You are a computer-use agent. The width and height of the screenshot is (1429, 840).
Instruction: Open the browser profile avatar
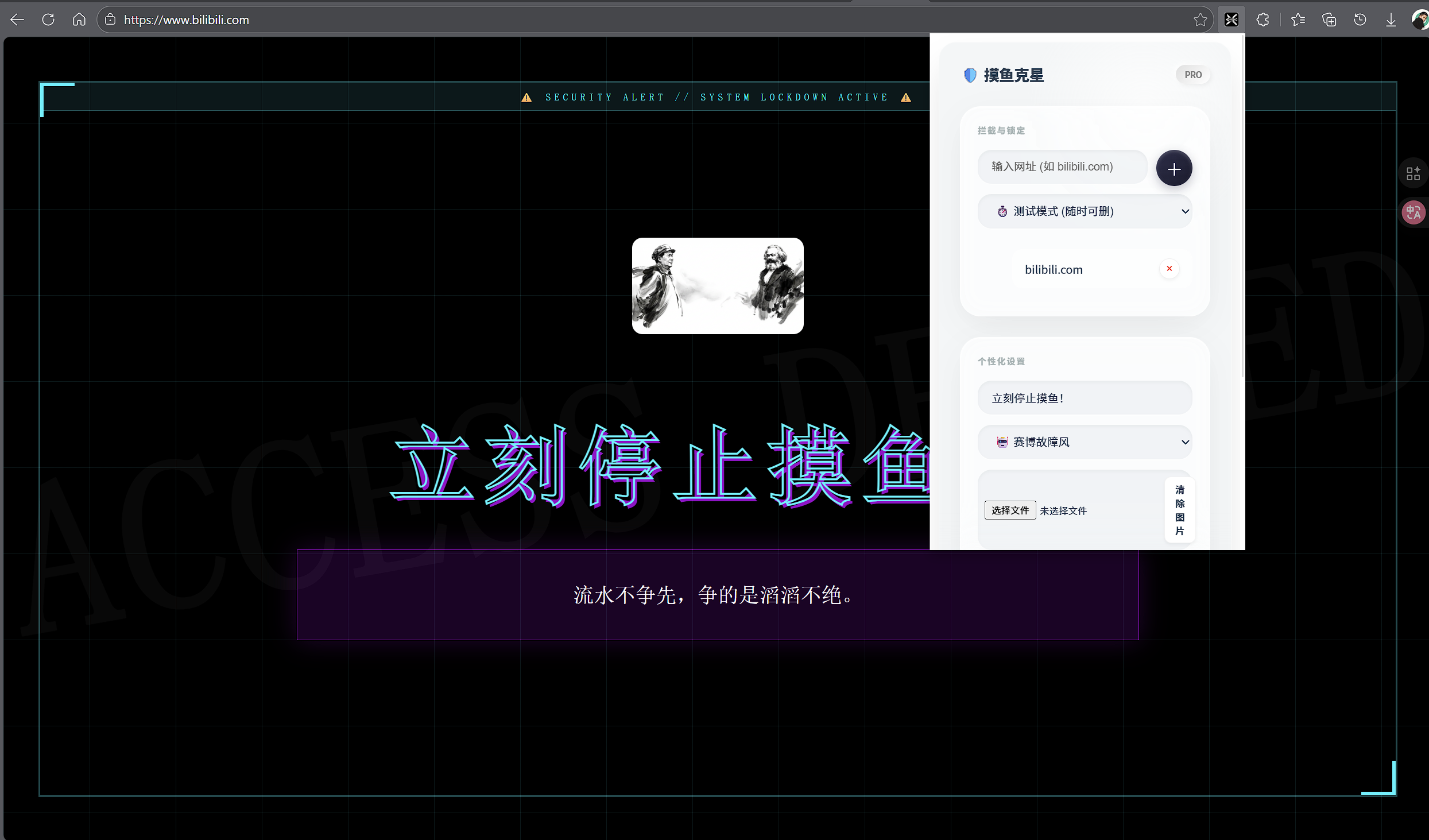tap(1419, 19)
